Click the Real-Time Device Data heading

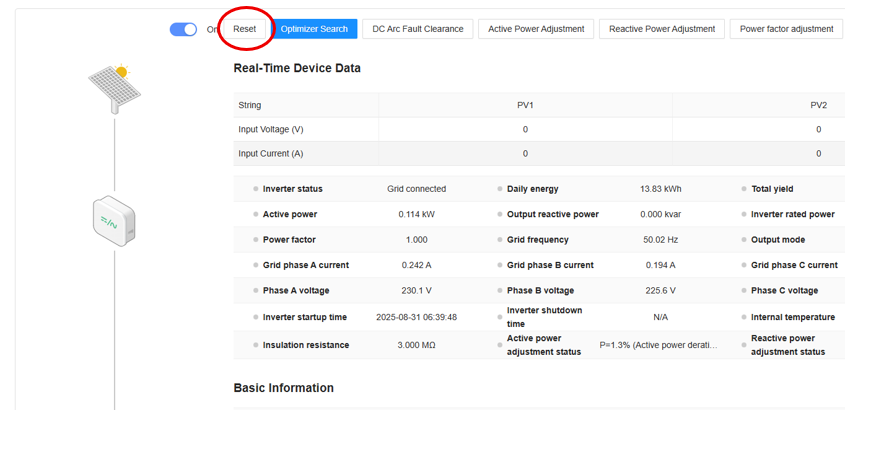[297, 68]
